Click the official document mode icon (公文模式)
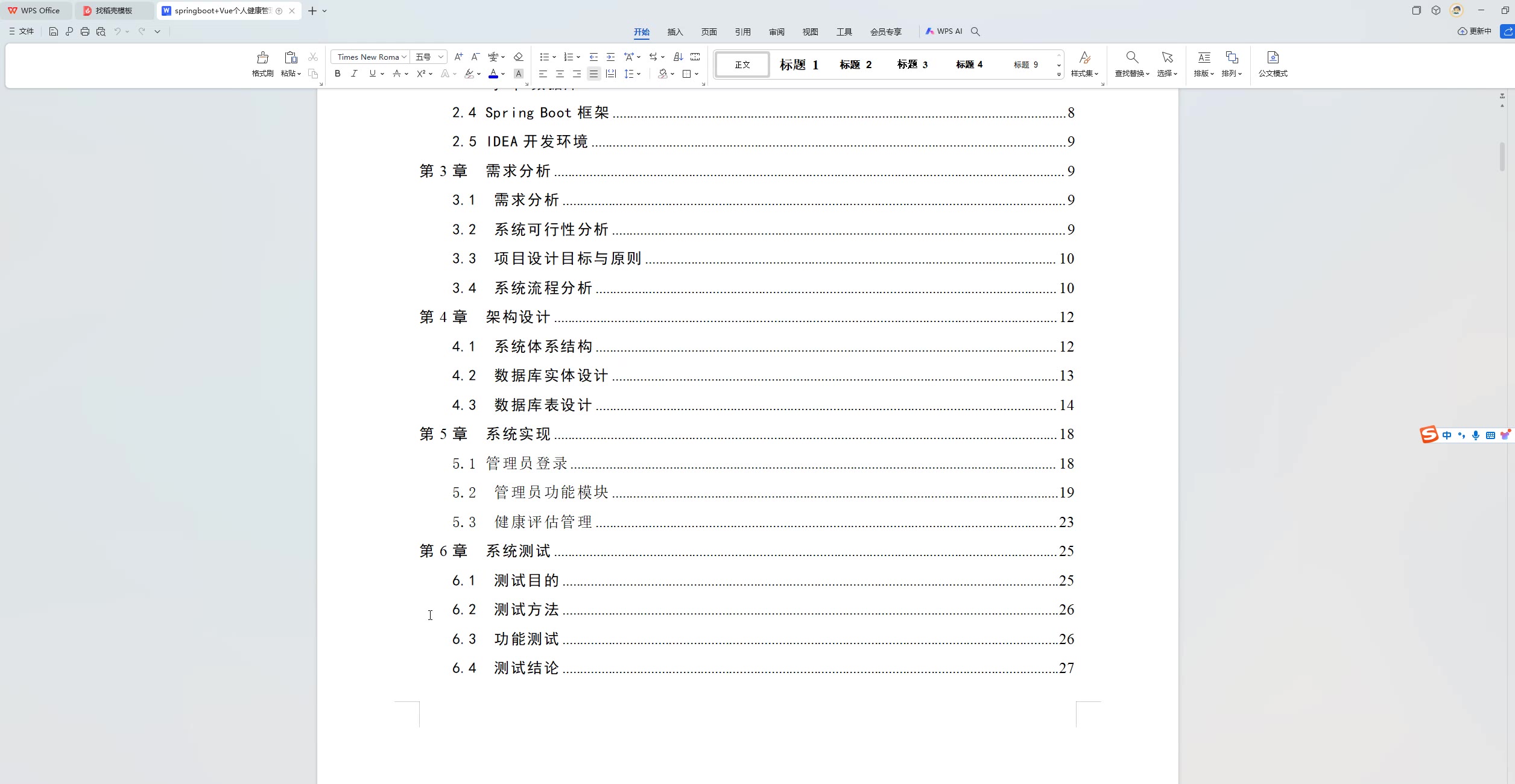This screenshot has height=784, width=1515. 1273,58
